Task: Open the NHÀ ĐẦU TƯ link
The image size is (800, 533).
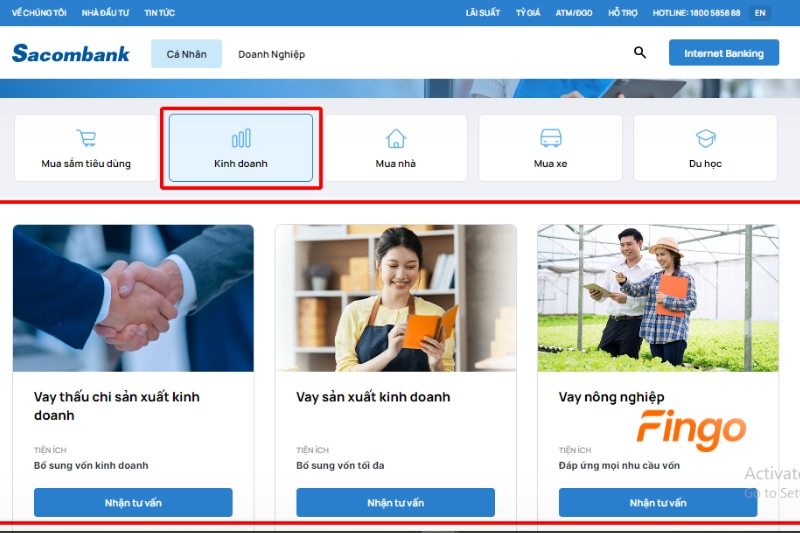Action: (105, 13)
